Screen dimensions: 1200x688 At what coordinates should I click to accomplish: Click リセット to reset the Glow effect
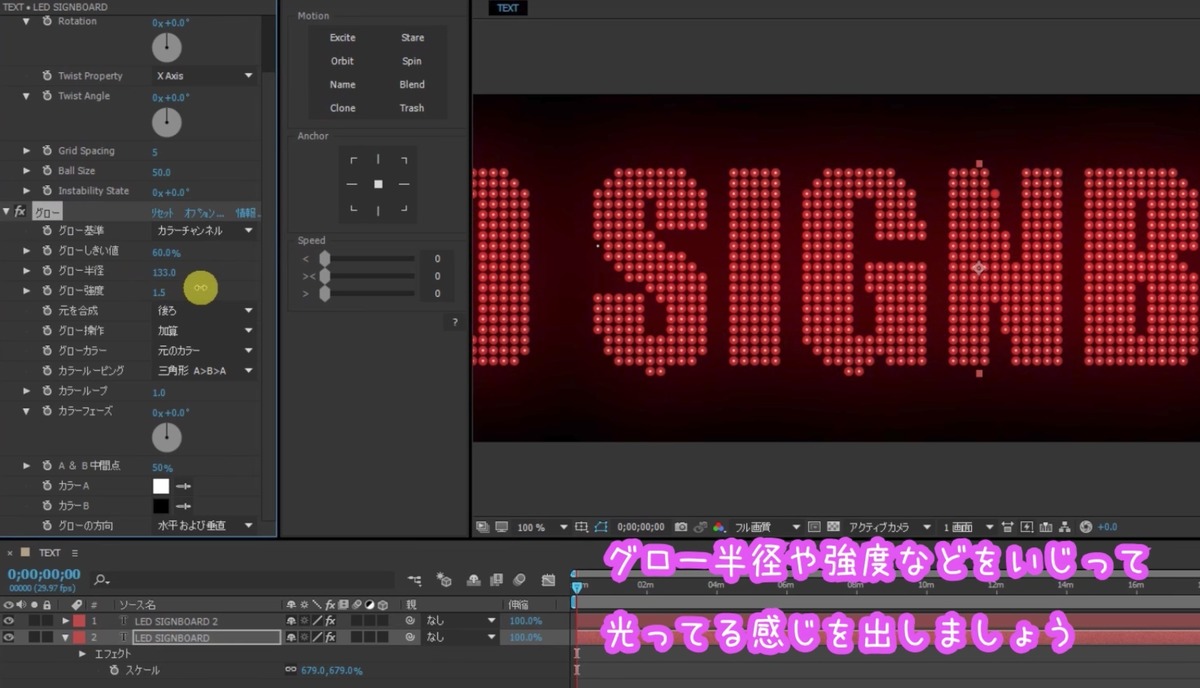(163, 212)
